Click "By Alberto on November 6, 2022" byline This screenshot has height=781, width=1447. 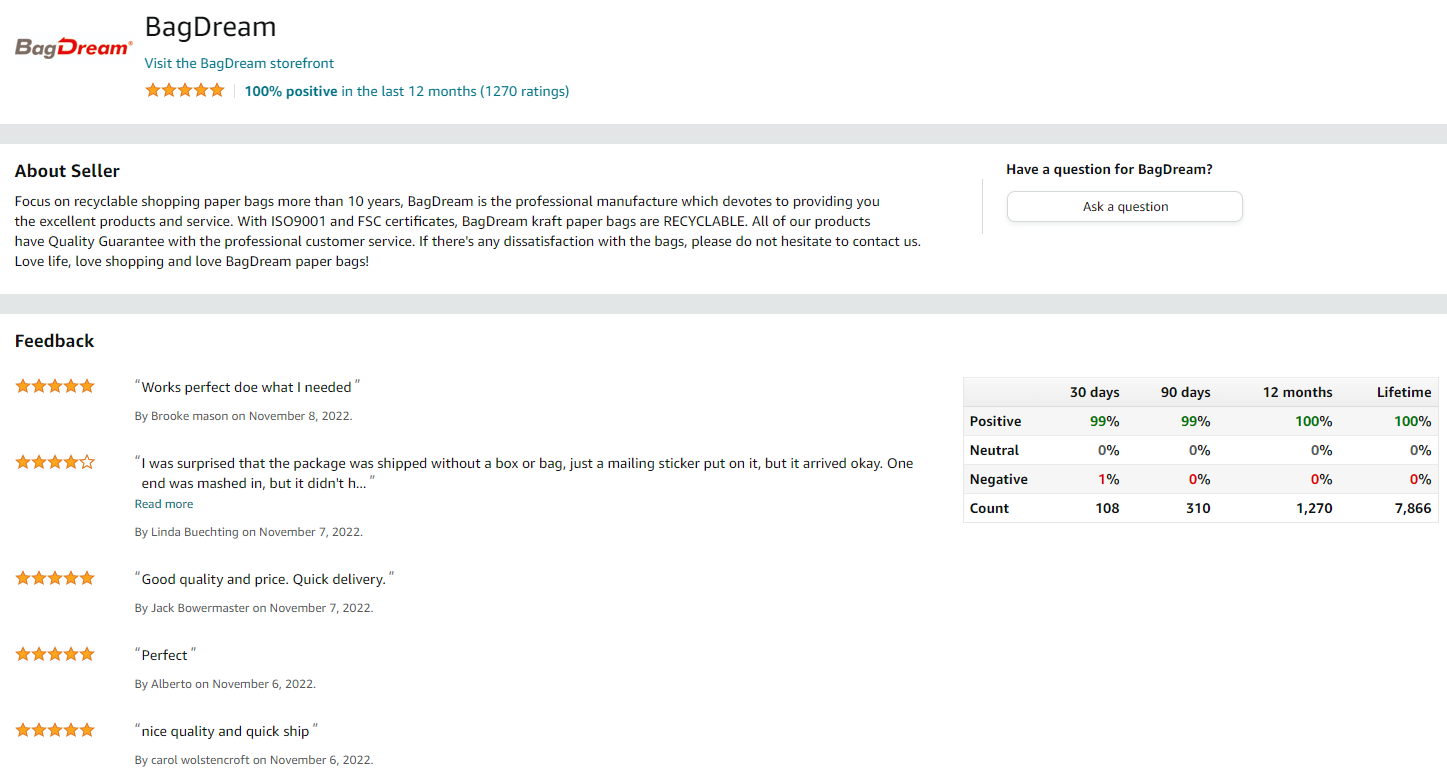click(225, 684)
